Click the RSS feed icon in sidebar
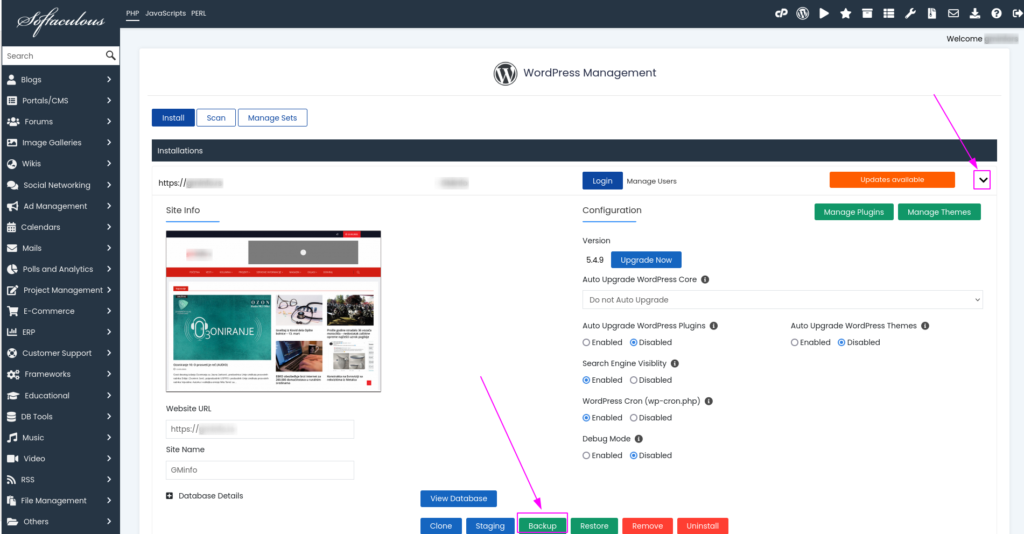The image size is (1024, 534). (x=11, y=480)
